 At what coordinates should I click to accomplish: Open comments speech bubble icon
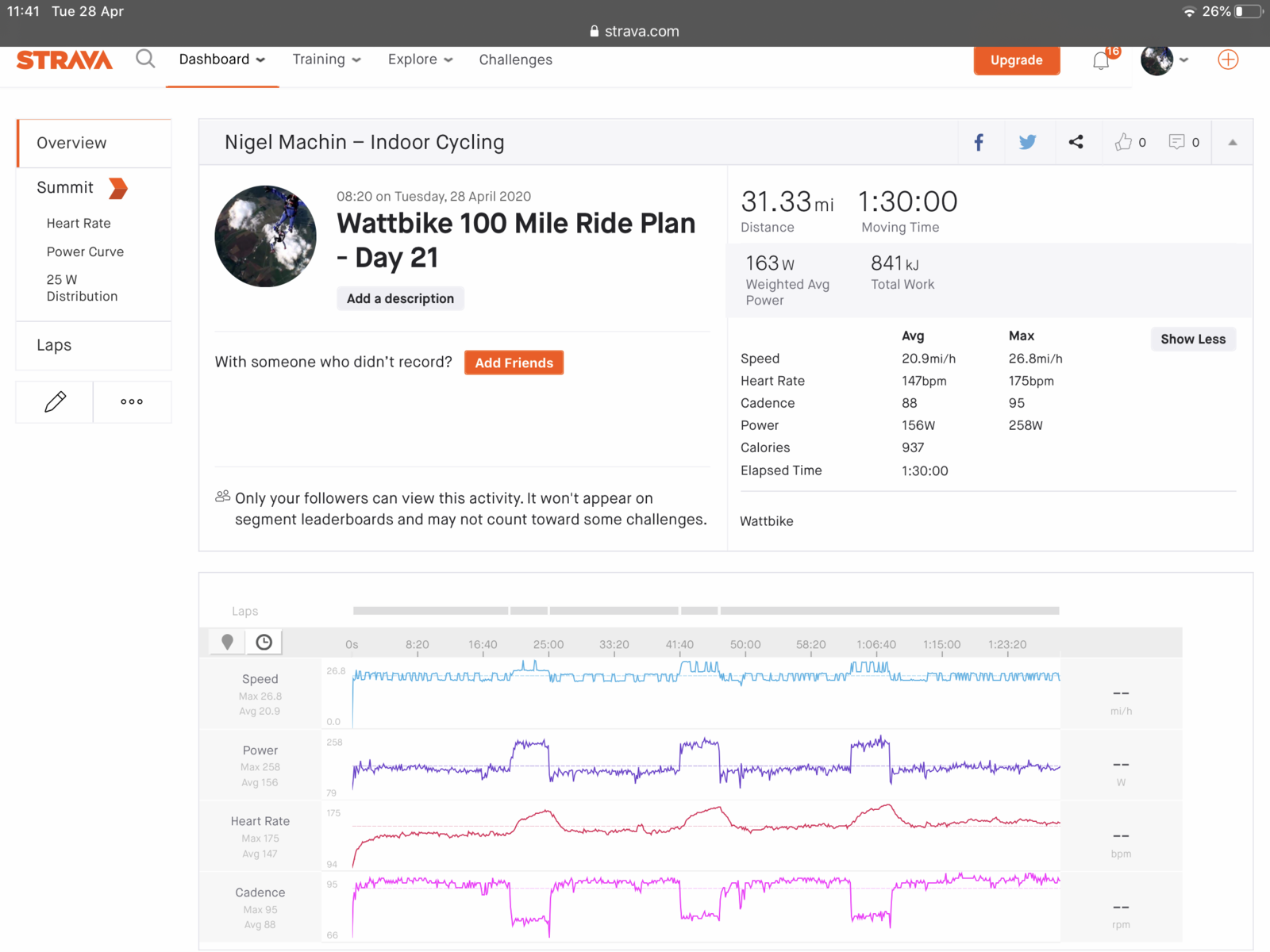[1176, 141]
